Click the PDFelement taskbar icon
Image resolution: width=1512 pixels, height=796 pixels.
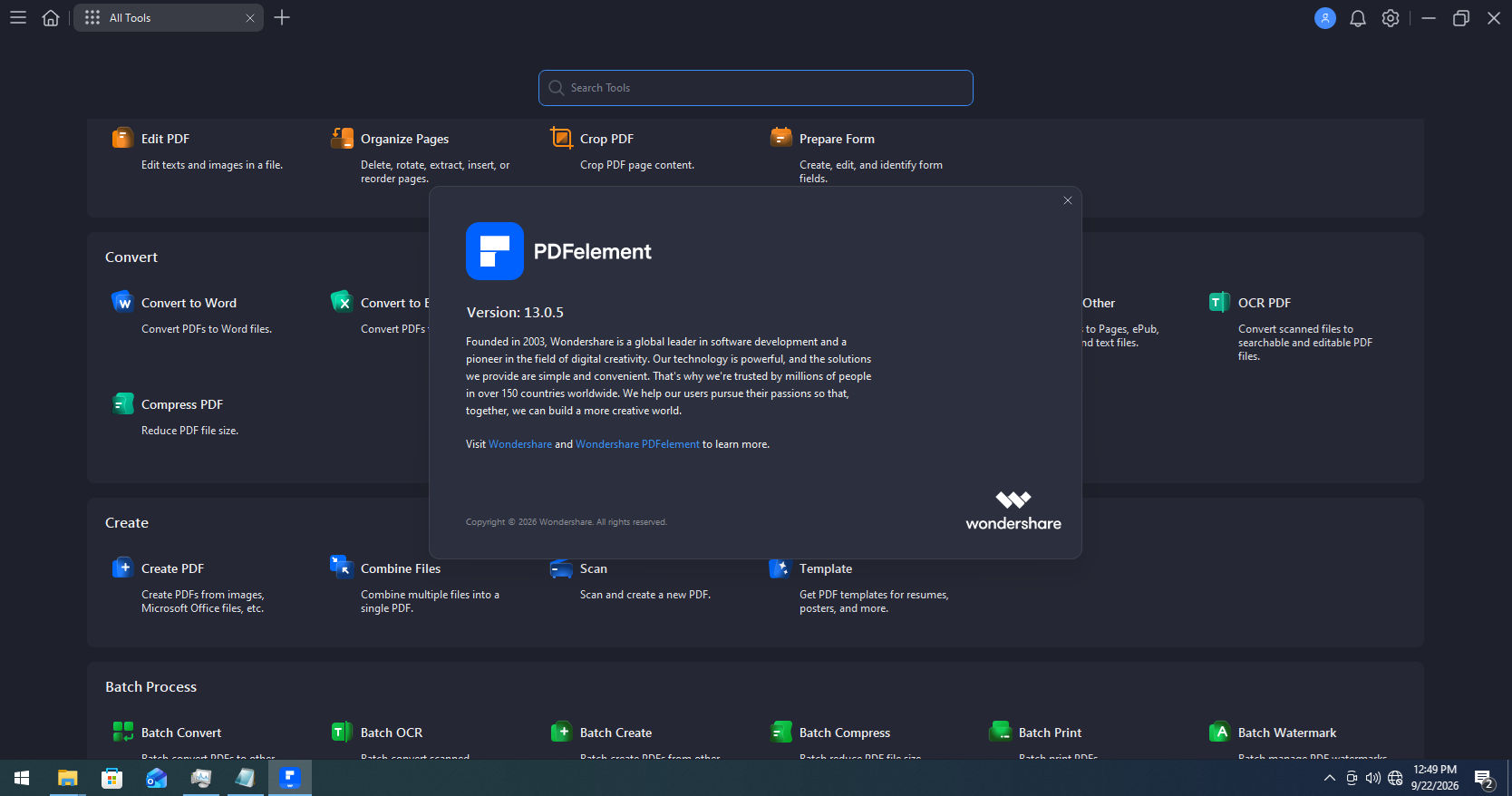(x=290, y=778)
